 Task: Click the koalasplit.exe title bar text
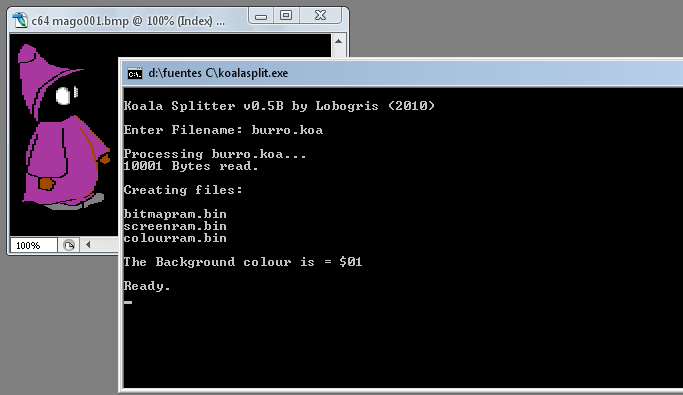[x=218, y=73]
